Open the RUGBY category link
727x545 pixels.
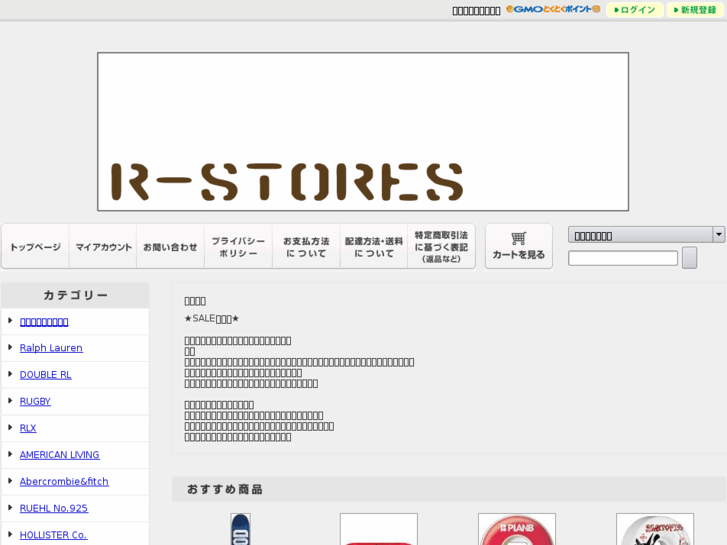pyautogui.click(x=35, y=402)
